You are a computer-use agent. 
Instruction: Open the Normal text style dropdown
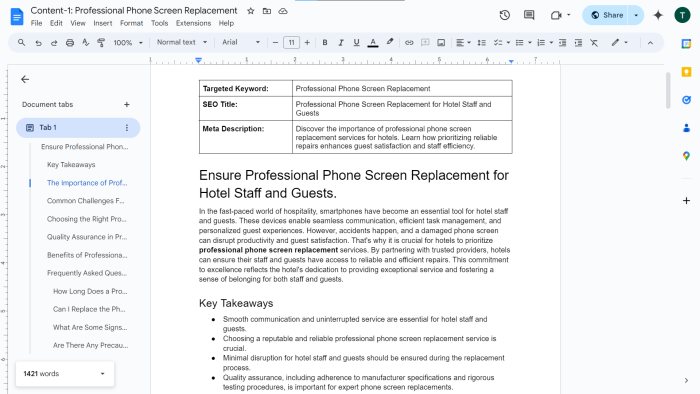click(182, 42)
